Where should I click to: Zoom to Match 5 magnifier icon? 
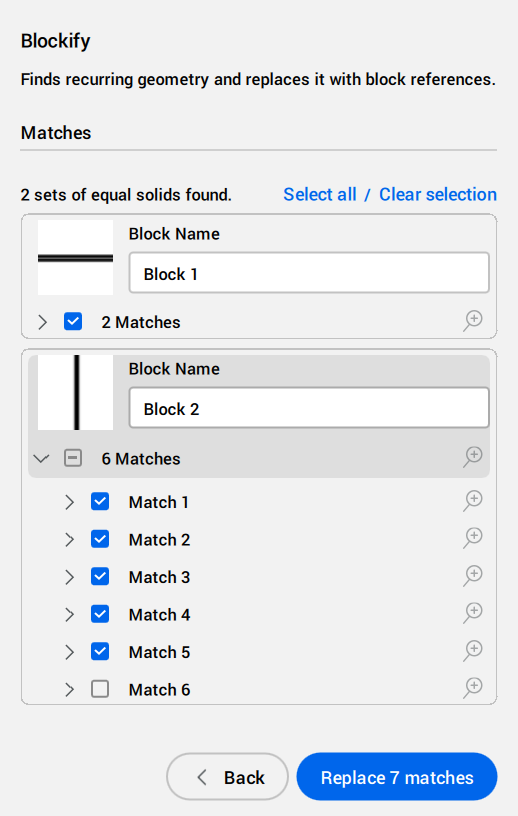473,651
